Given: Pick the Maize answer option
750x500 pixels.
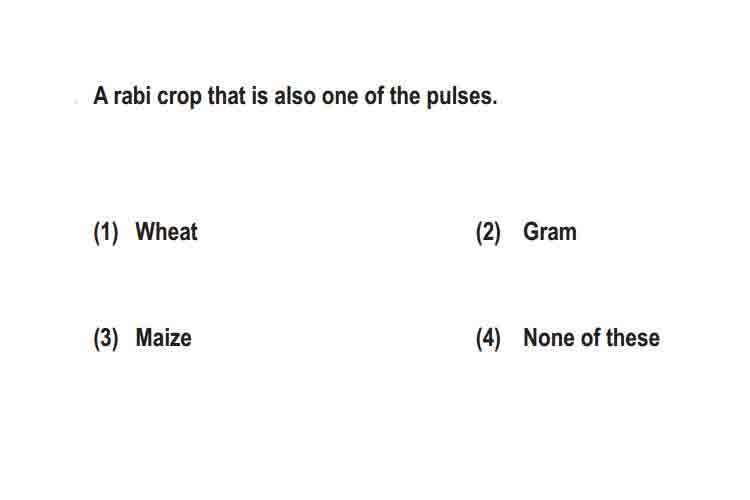Looking at the screenshot, I should [x=143, y=338].
